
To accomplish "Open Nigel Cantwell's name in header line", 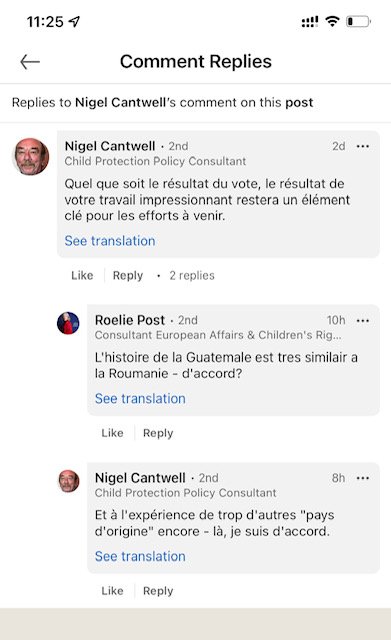I will tap(120, 102).
